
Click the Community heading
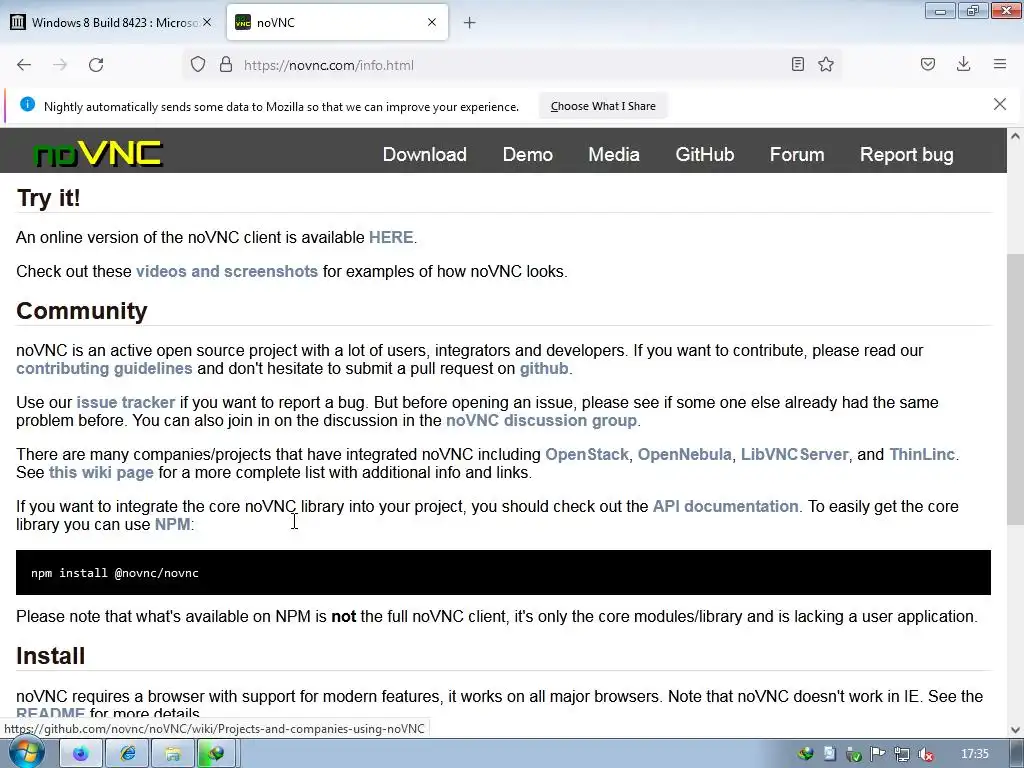coord(82,311)
